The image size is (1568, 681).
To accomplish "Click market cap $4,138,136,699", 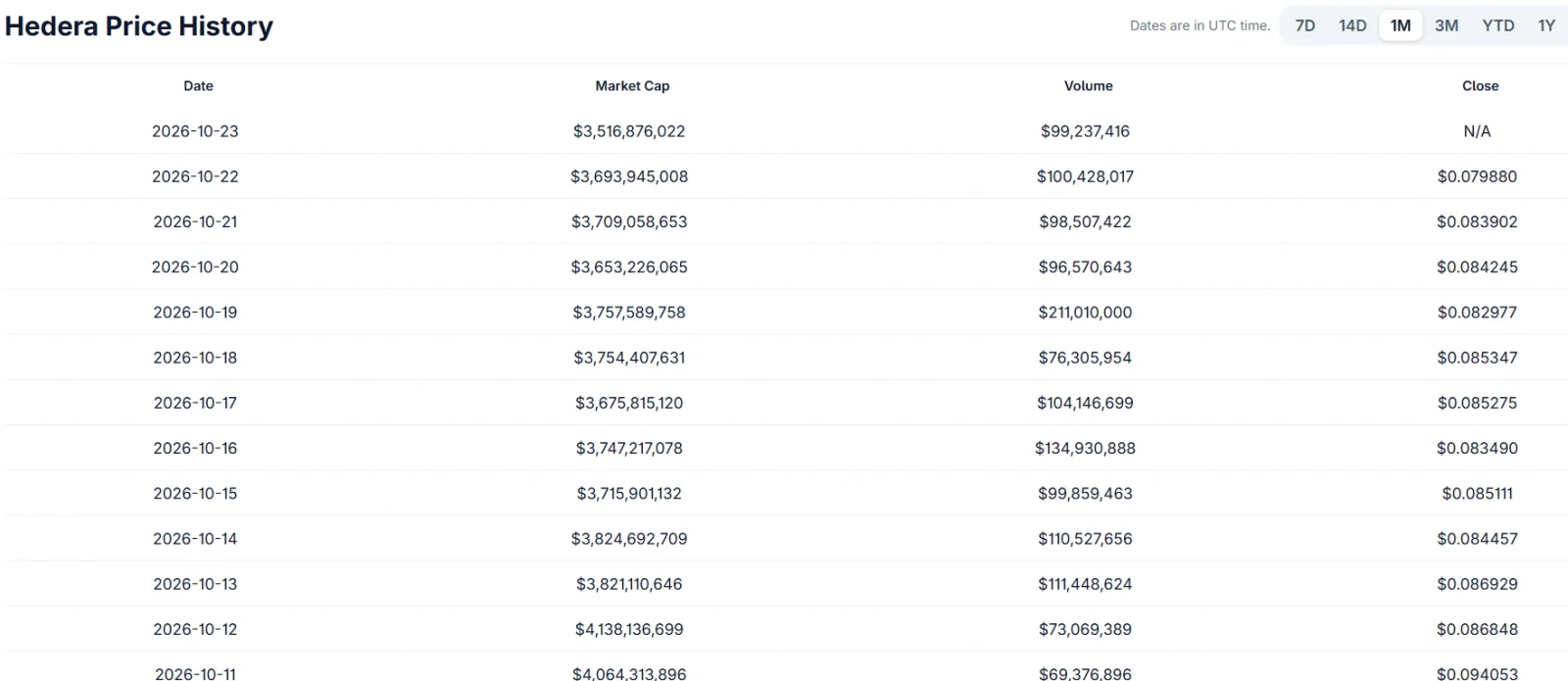I will tap(629, 629).
